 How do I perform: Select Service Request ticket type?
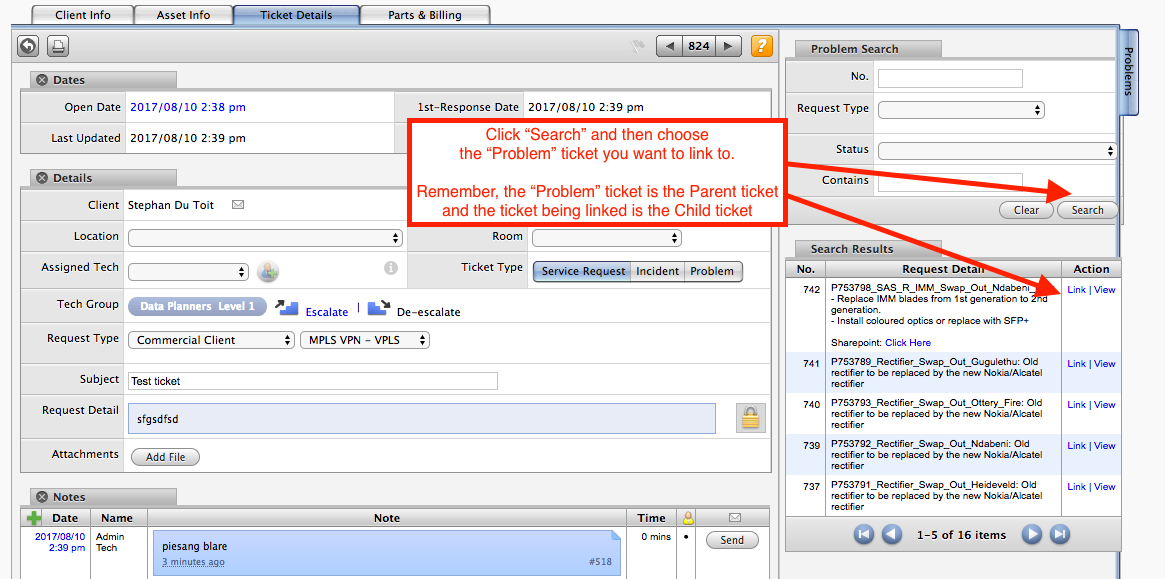click(x=582, y=271)
